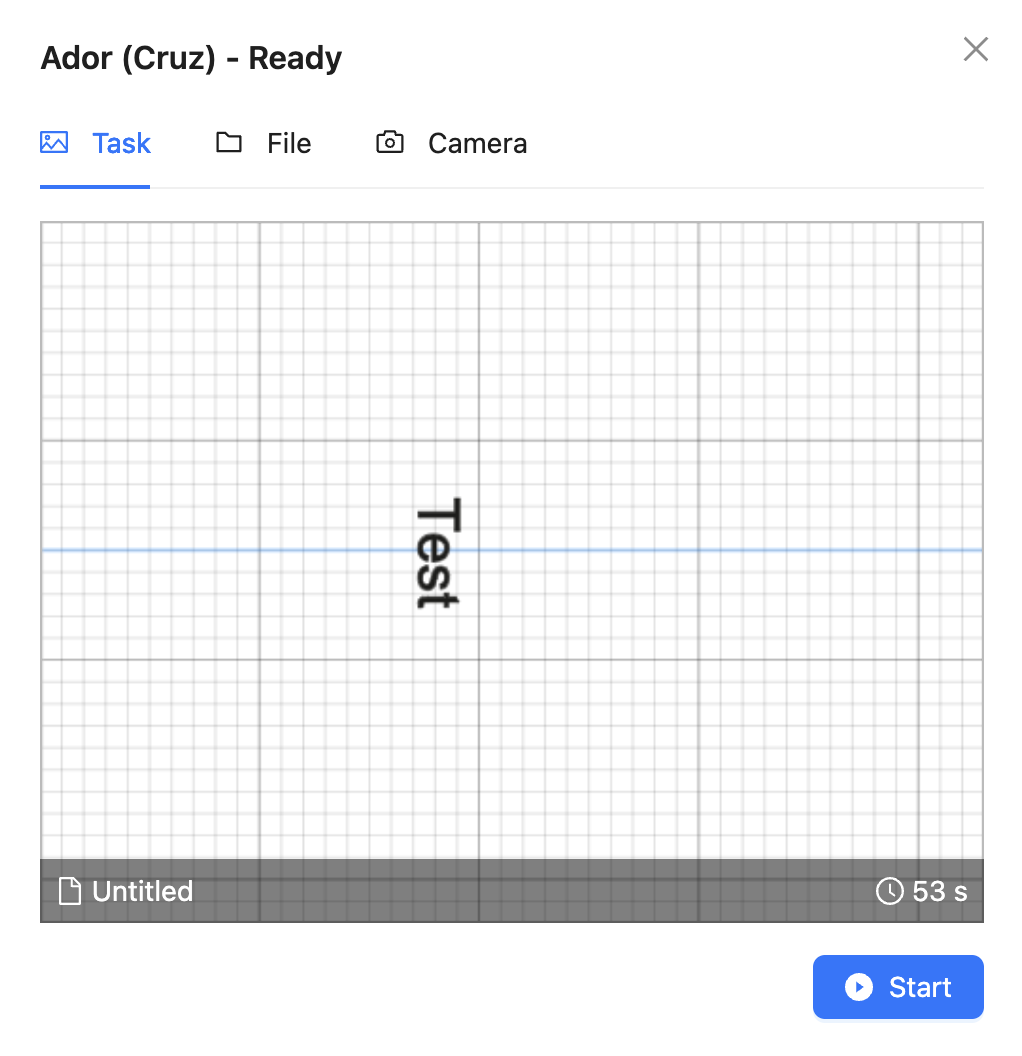Click the play circle icon inside Start

click(x=859, y=987)
